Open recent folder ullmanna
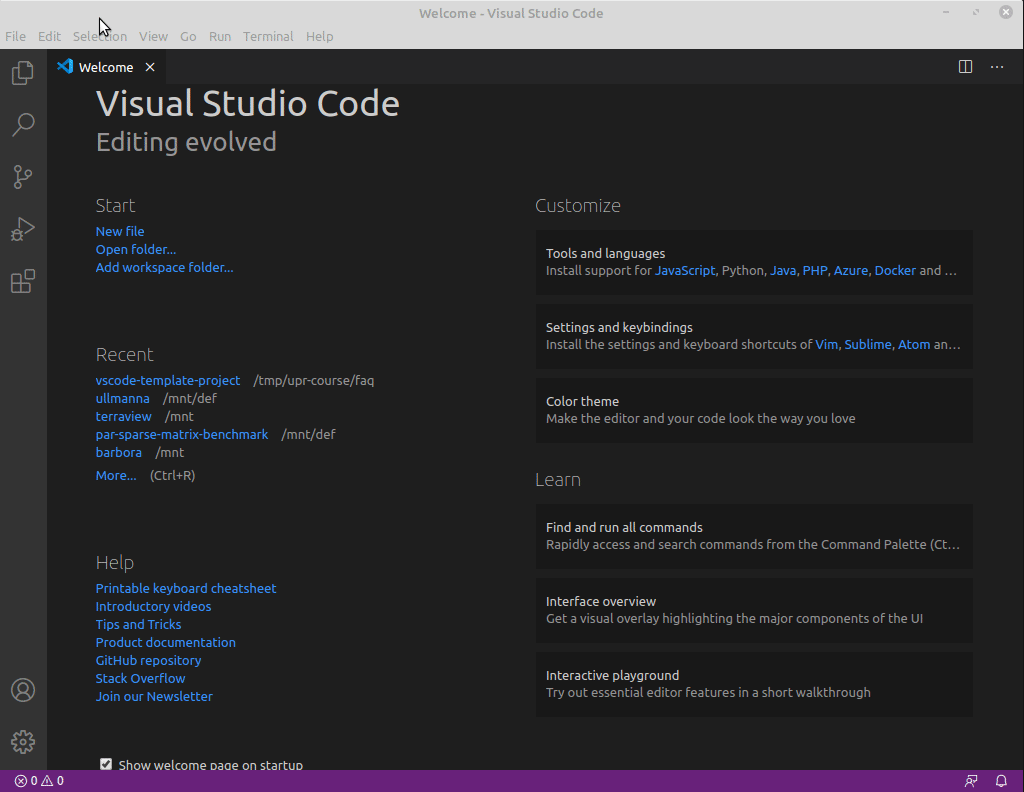This screenshot has height=792, width=1024. (123, 398)
